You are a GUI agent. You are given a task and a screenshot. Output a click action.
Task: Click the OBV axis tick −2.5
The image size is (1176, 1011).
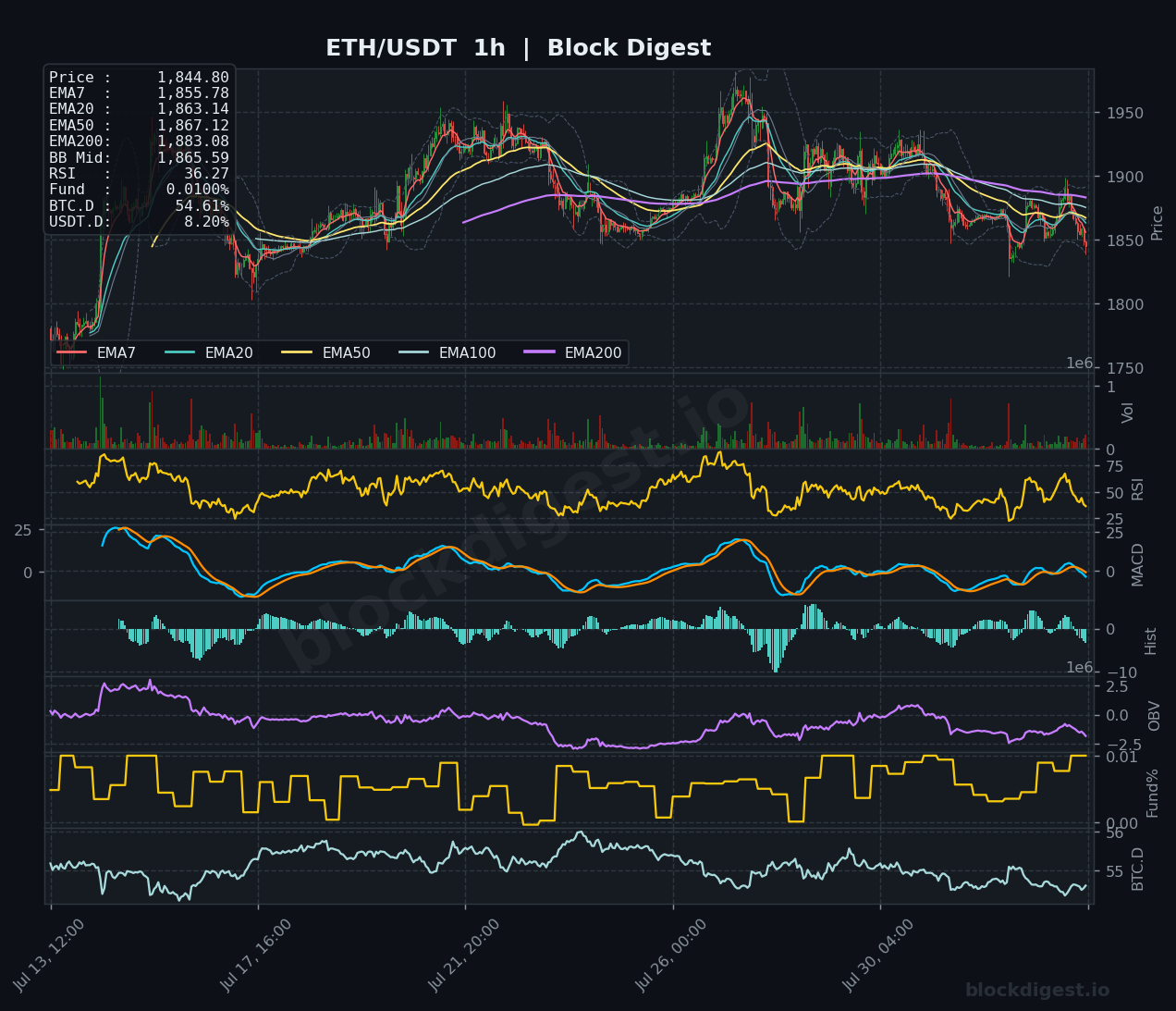pyautogui.click(x=1123, y=745)
